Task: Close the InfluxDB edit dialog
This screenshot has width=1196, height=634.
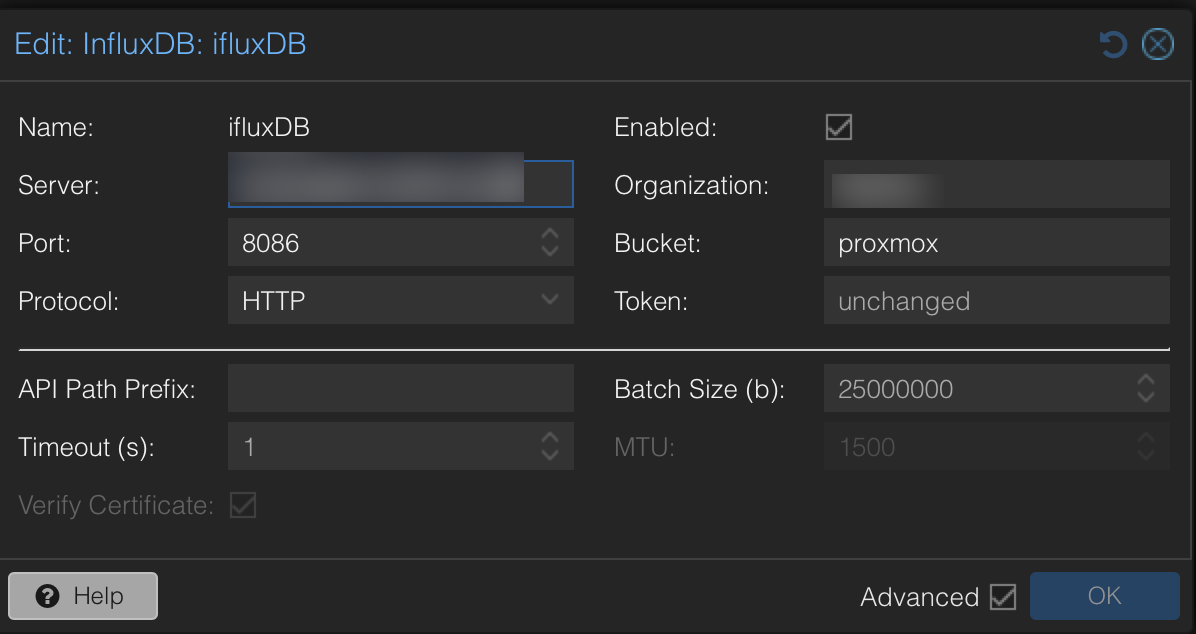Action: tap(1158, 45)
